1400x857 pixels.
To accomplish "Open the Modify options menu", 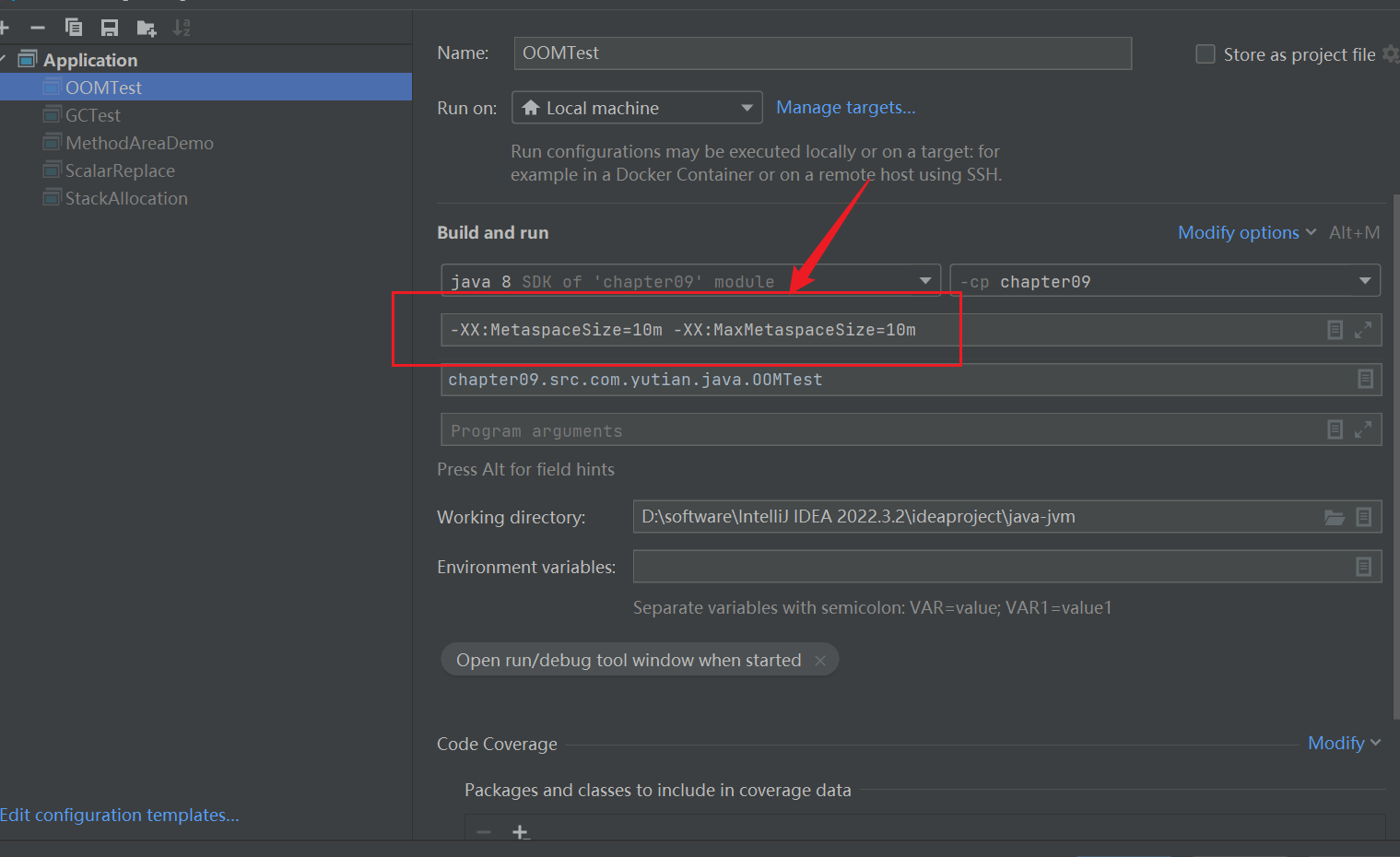I will (1246, 232).
